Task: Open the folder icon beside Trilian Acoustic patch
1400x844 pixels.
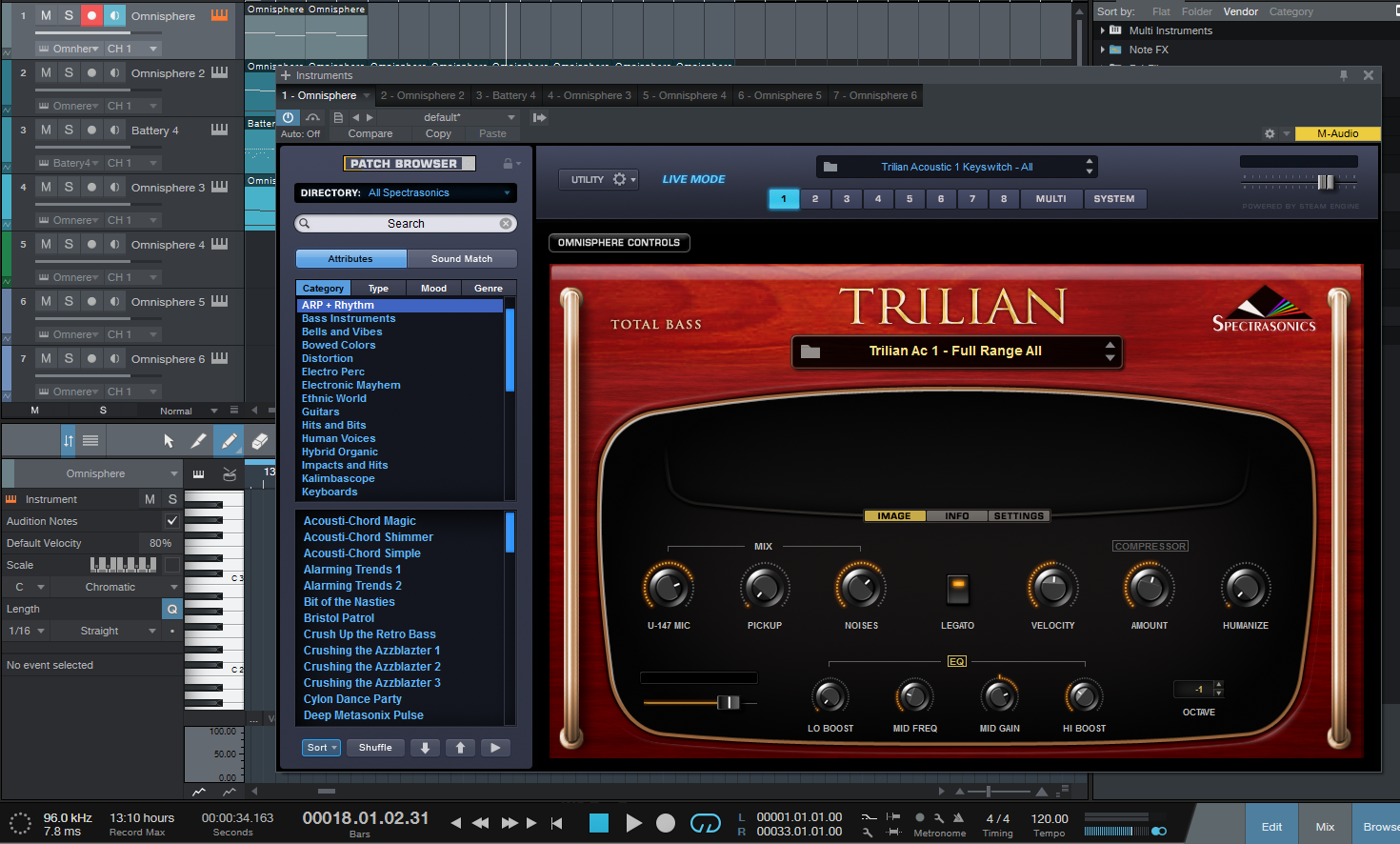Action: point(830,167)
